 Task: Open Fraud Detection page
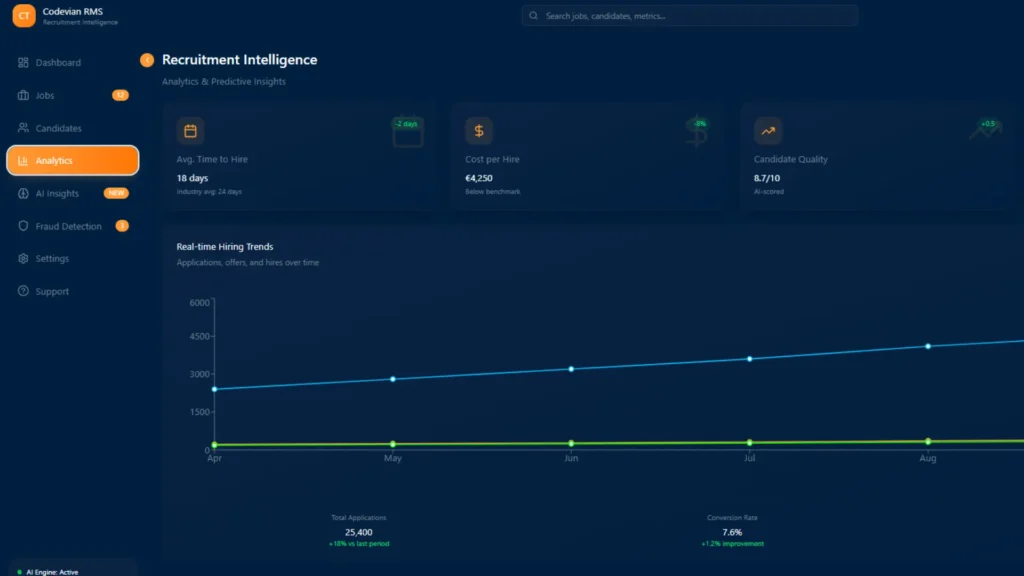point(68,227)
